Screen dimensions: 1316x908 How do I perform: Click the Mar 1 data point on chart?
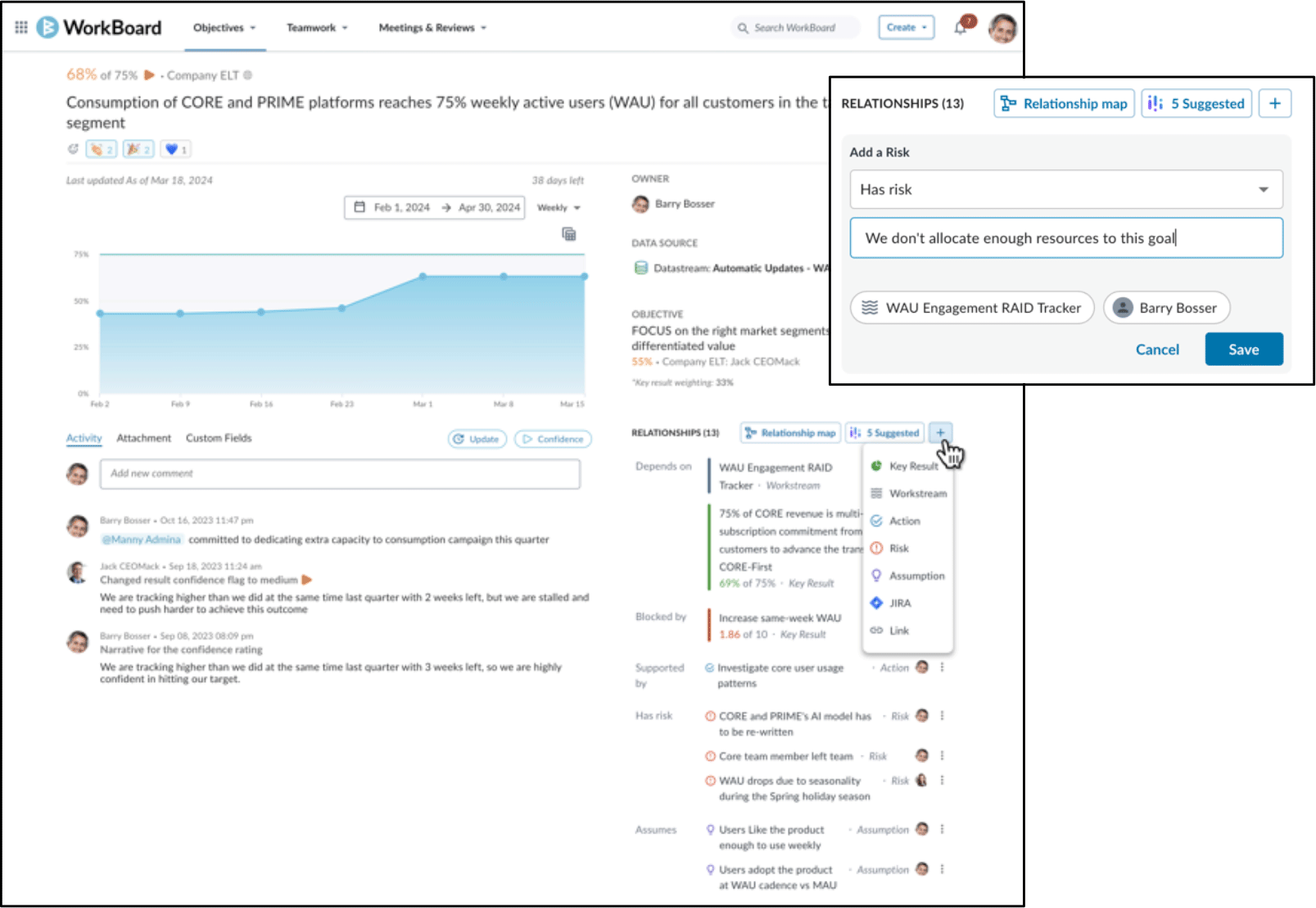coord(423,277)
